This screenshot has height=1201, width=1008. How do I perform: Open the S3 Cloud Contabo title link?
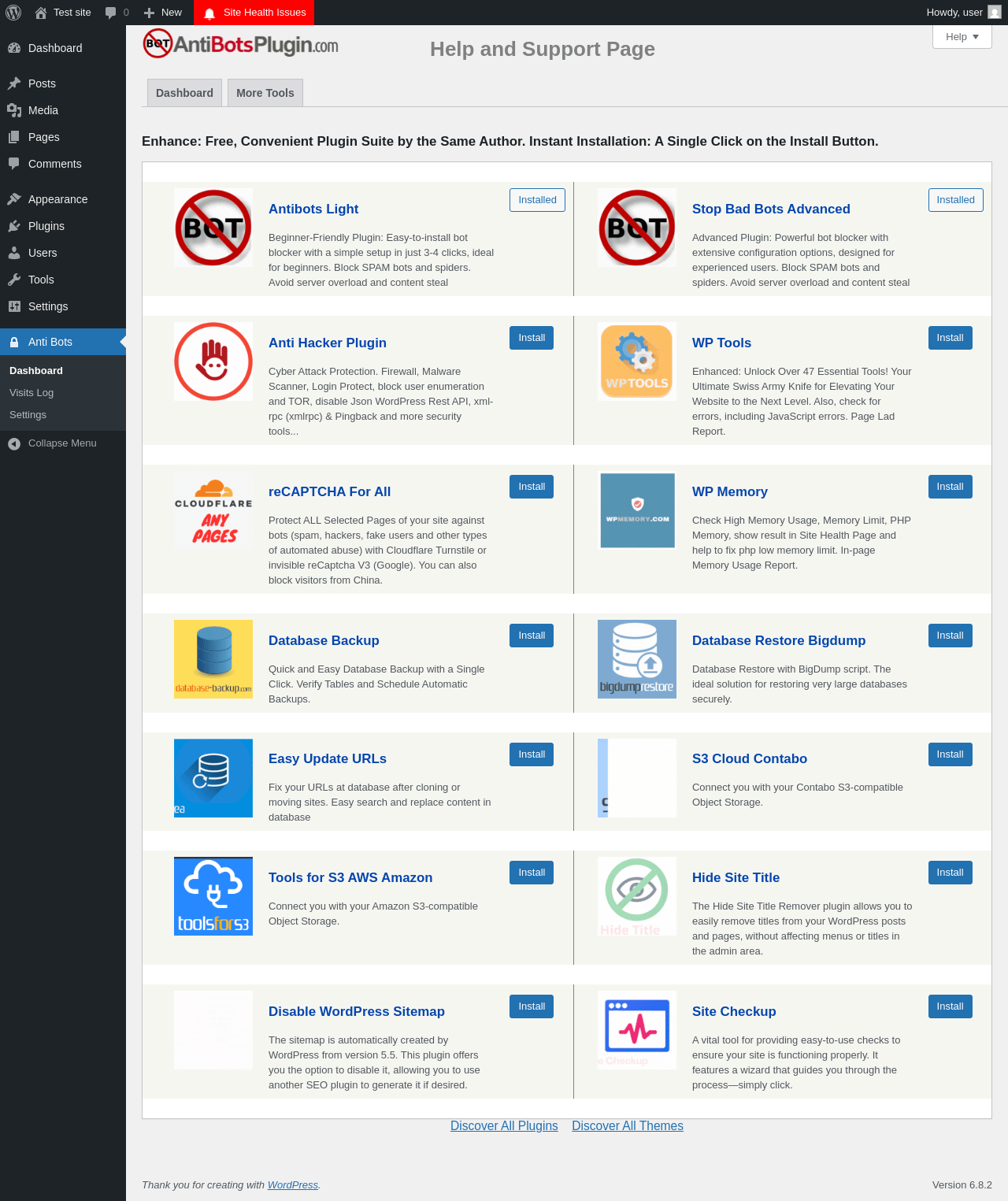(750, 758)
